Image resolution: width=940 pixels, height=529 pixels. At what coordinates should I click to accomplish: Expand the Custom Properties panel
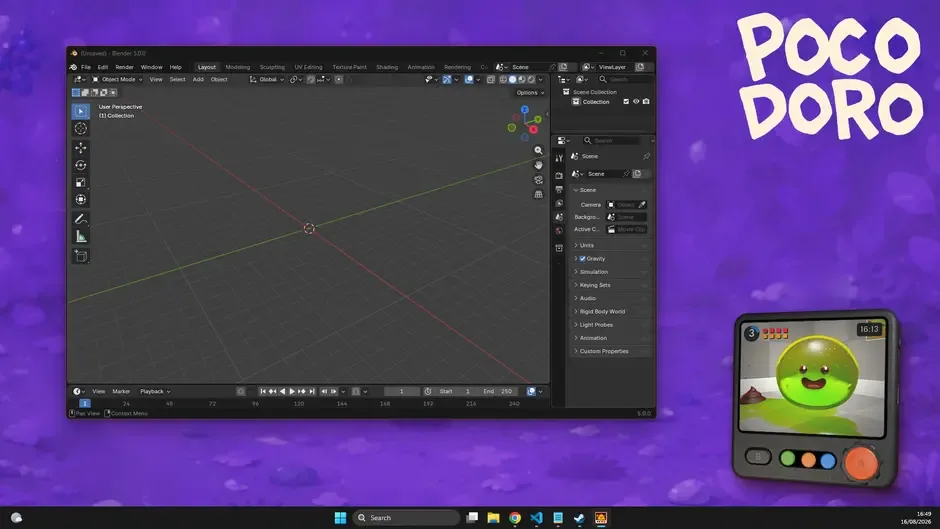(610, 351)
